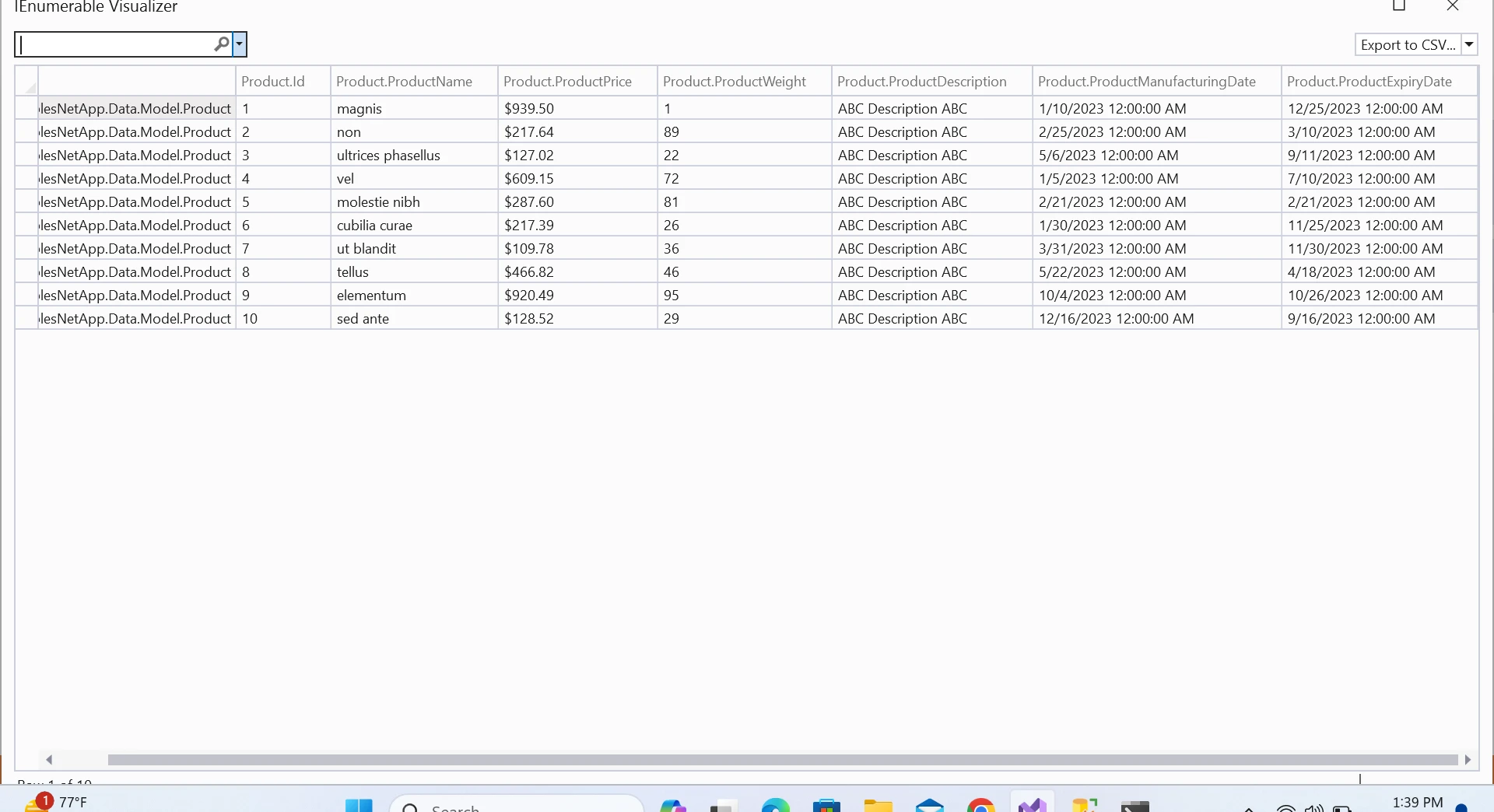Select manufacturing date 12/16/2023 12:00:00 AM

1157,318
